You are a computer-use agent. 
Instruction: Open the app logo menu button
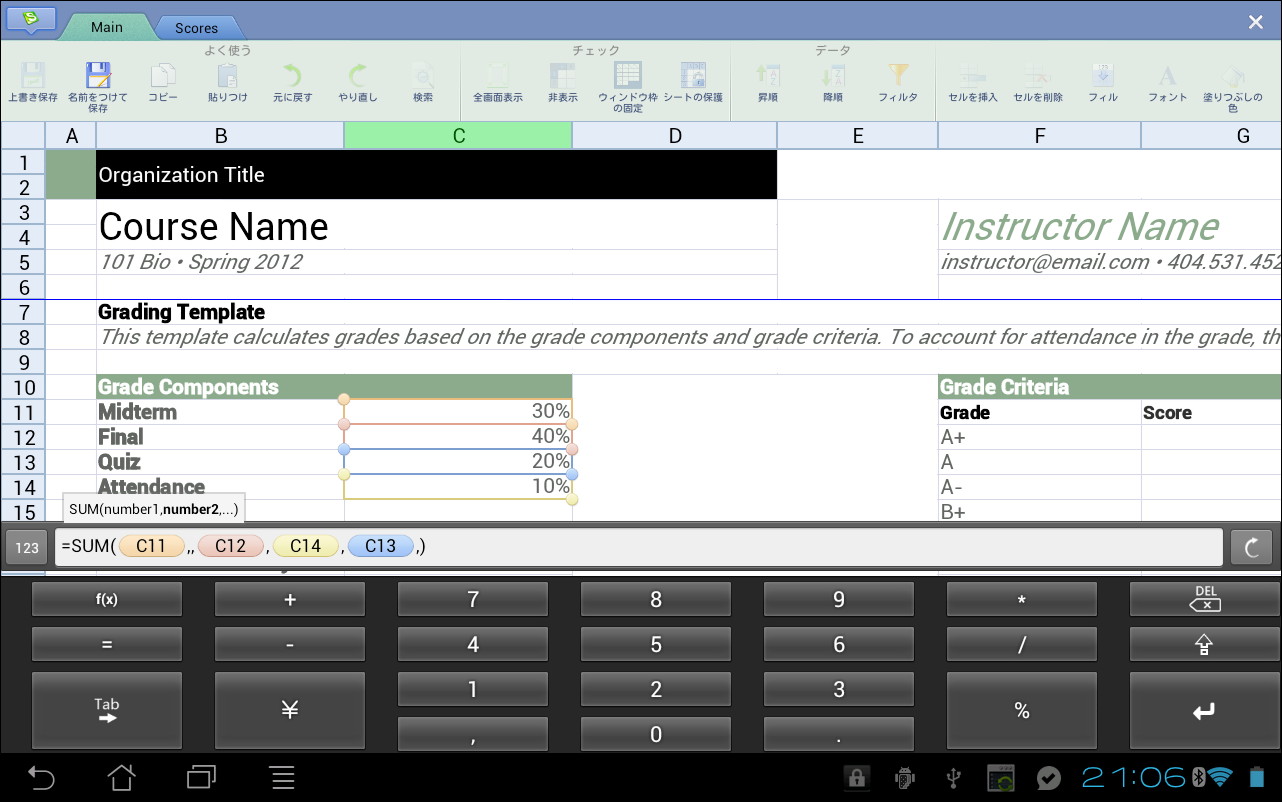[x=31, y=20]
